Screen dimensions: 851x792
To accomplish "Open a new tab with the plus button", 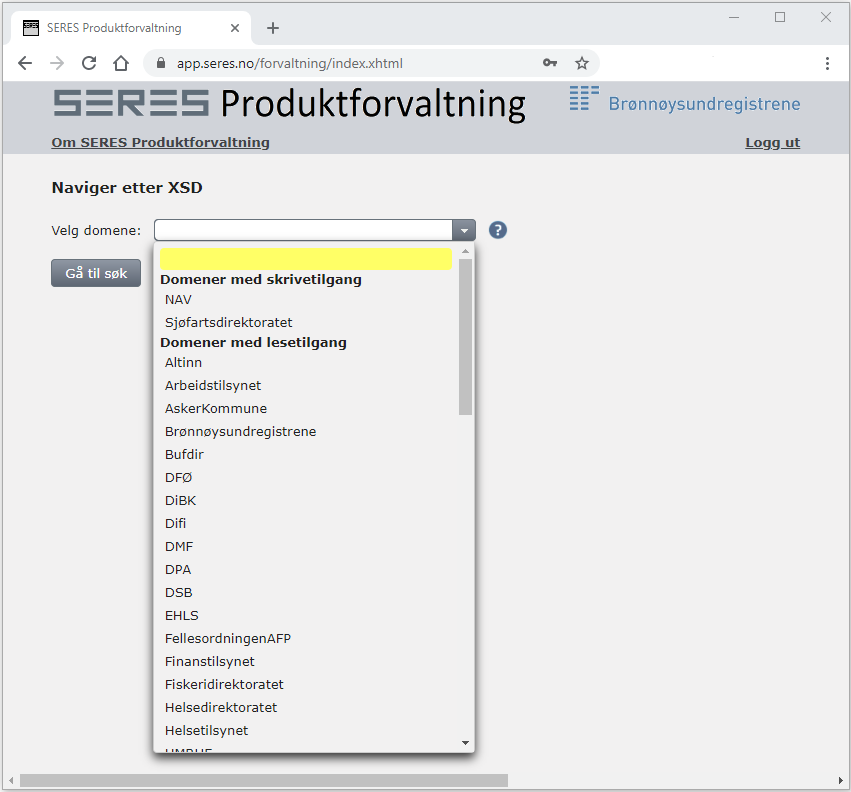I will click(x=273, y=28).
